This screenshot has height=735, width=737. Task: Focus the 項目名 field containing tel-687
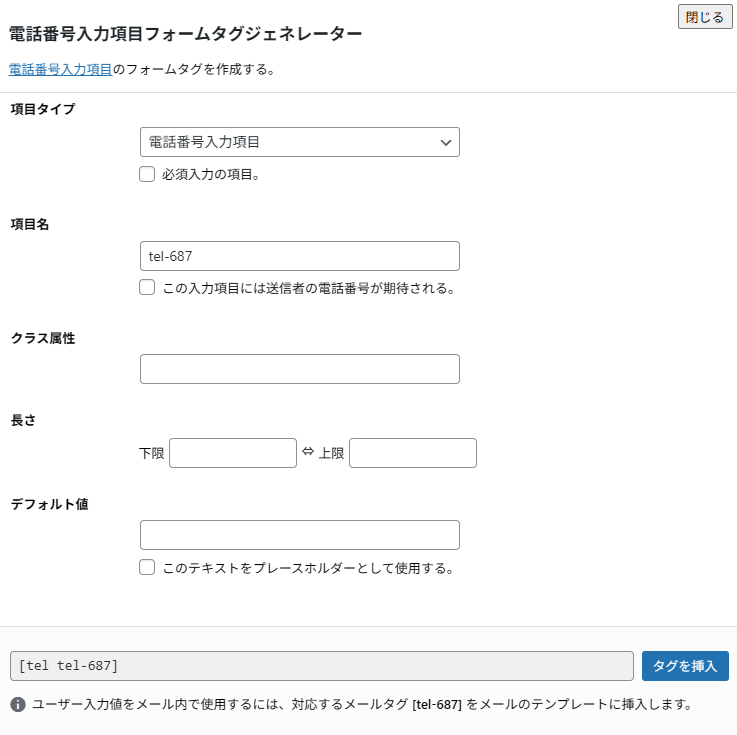(299, 256)
